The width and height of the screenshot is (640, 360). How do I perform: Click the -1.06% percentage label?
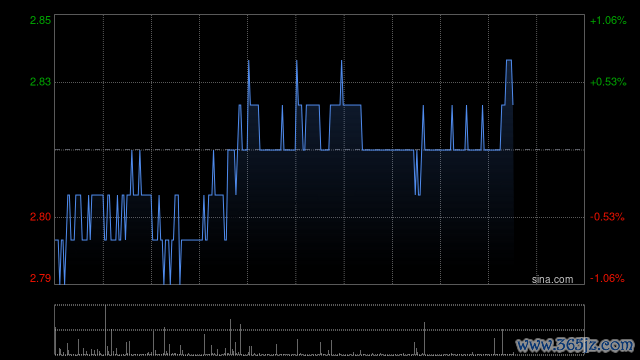pos(607,278)
